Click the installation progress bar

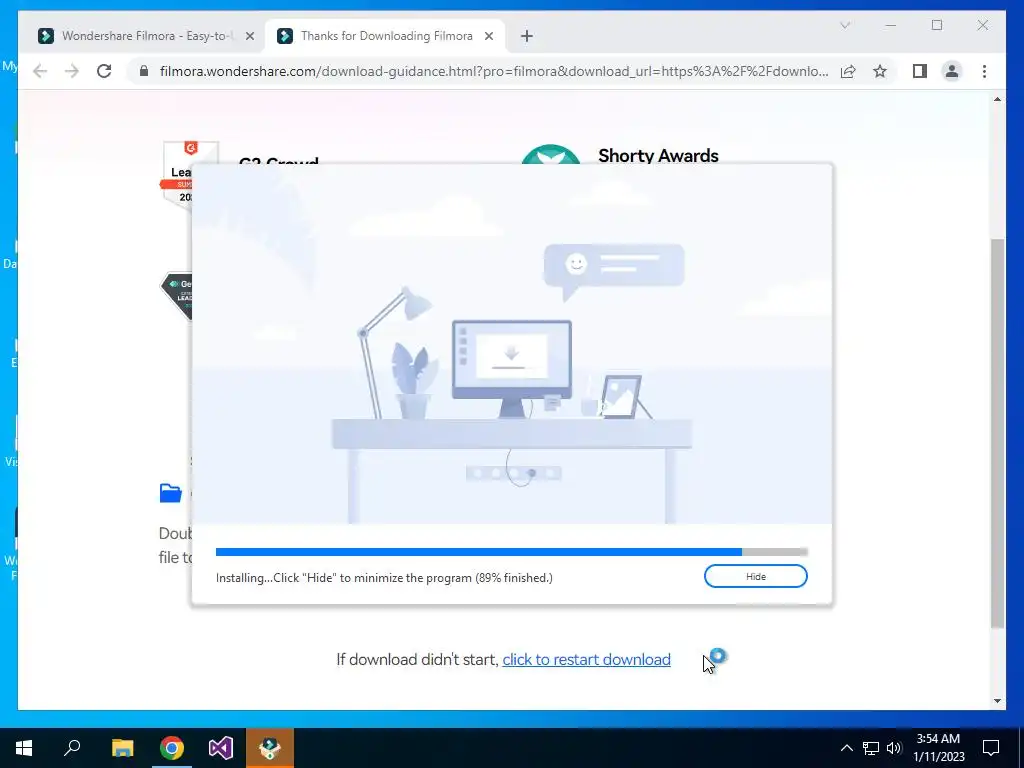coord(511,552)
